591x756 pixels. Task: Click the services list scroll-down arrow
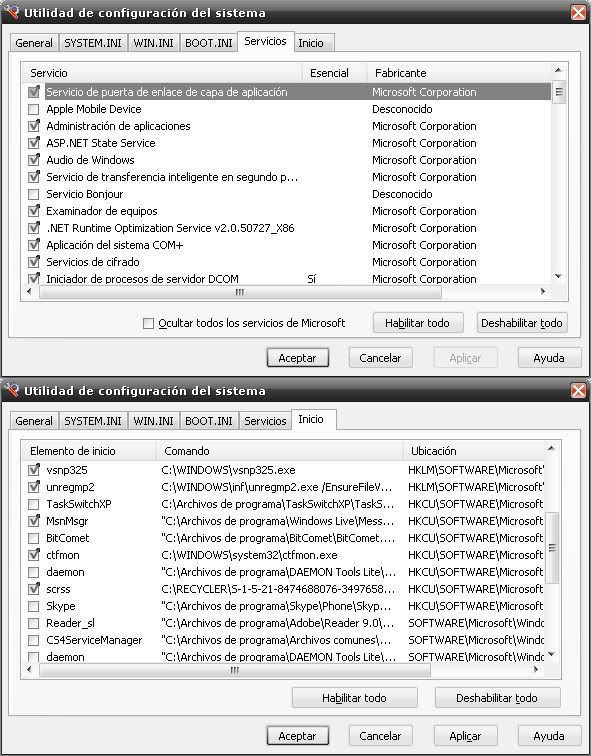point(558,276)
